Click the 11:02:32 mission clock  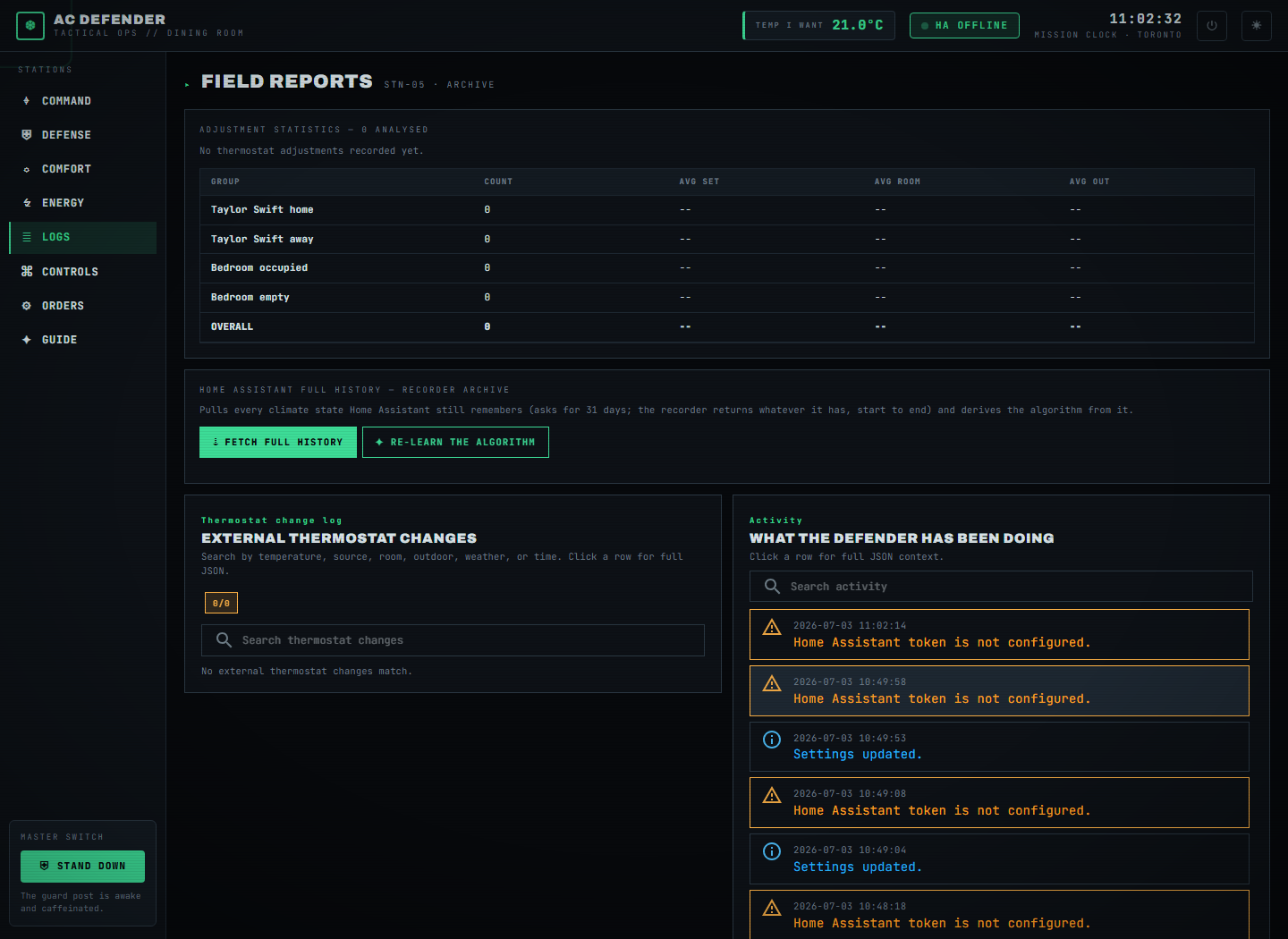(1146, 19)
